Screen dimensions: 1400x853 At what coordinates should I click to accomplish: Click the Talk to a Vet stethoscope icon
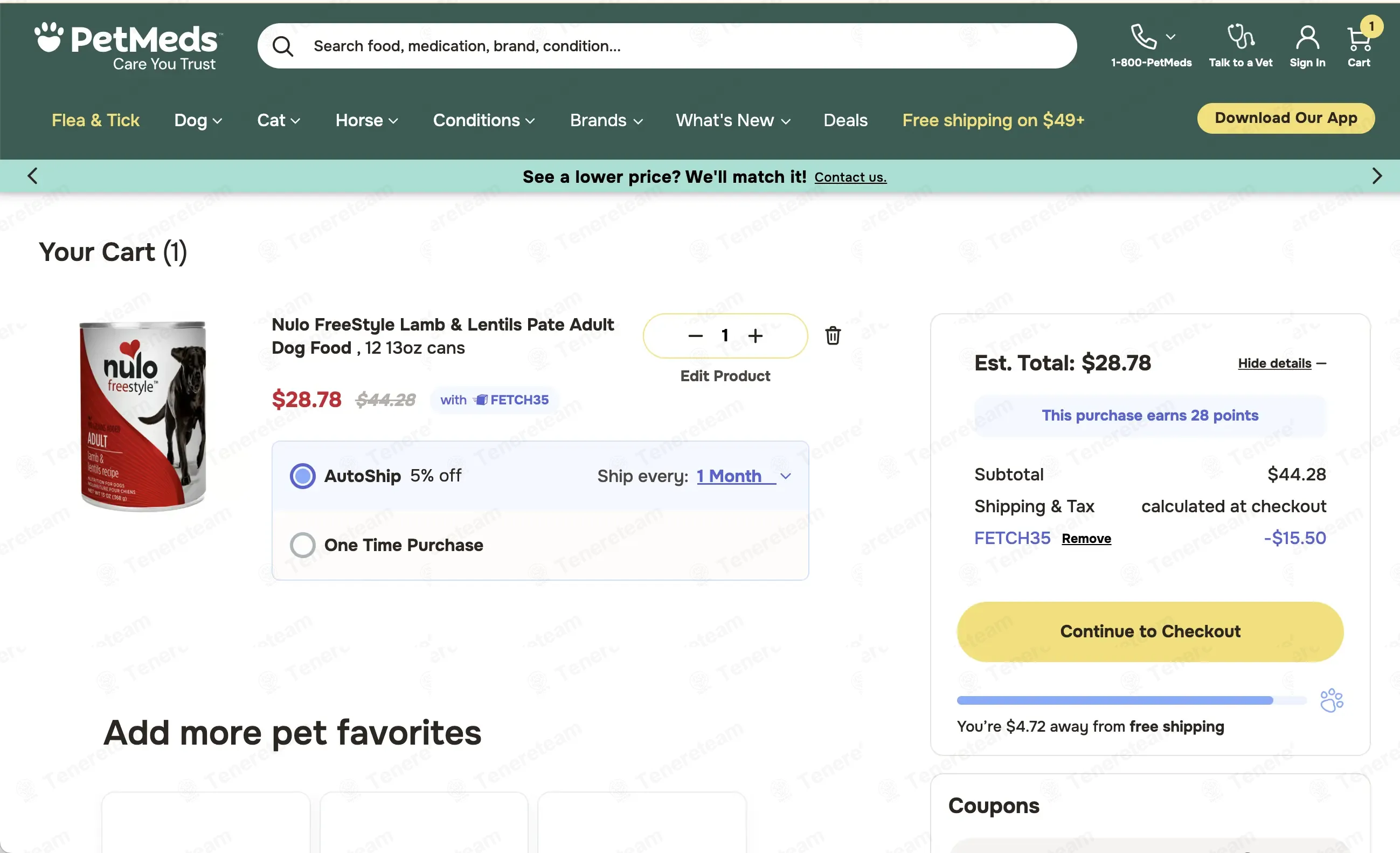1240,37
